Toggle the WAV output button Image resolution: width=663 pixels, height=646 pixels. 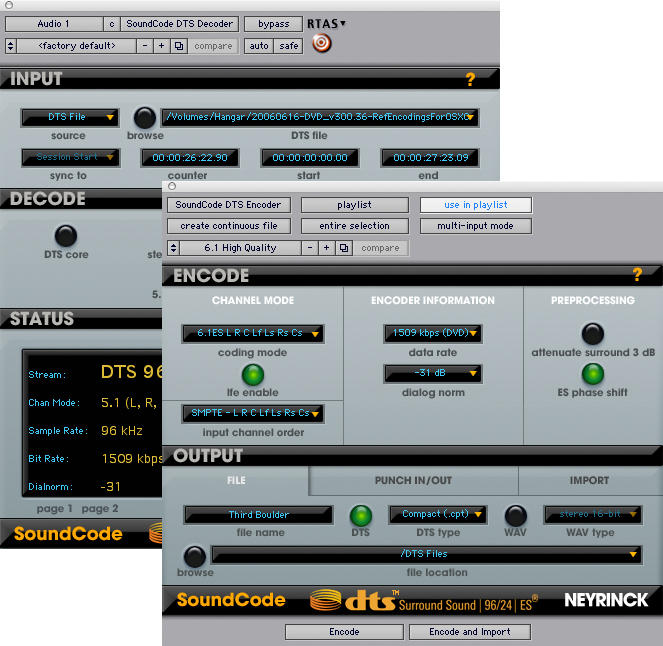click(515, 515)
